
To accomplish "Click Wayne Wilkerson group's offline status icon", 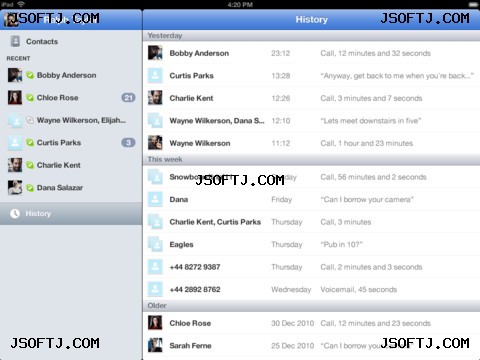I will (x=30, y=120).
